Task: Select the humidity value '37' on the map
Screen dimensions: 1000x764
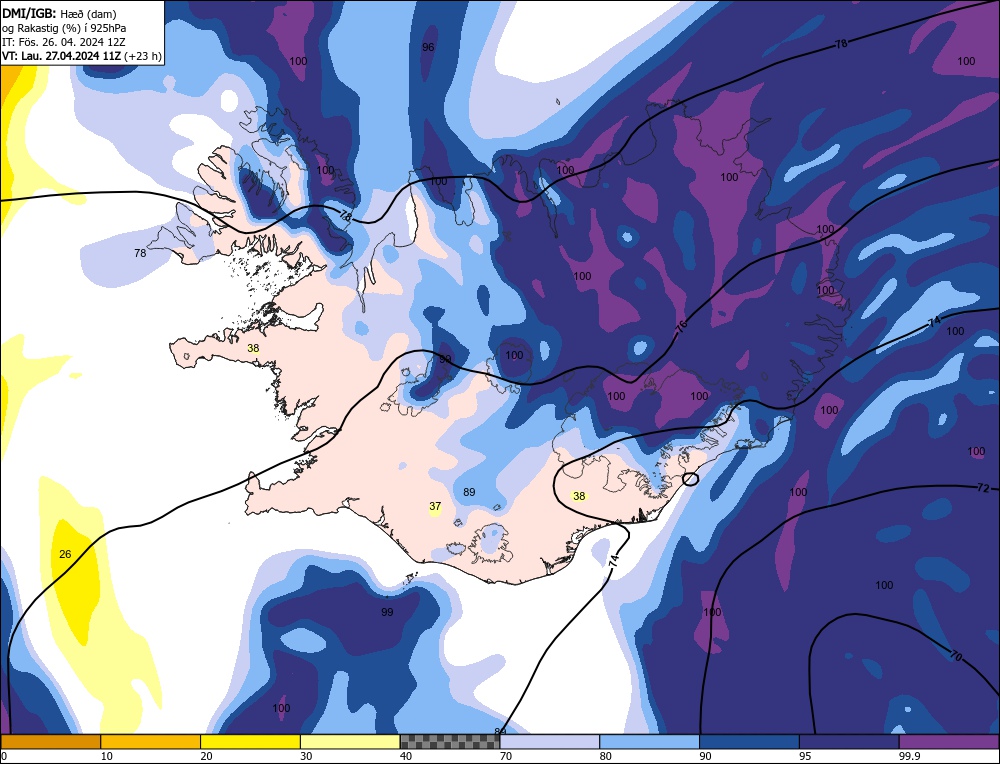Action: pos(435,506)
